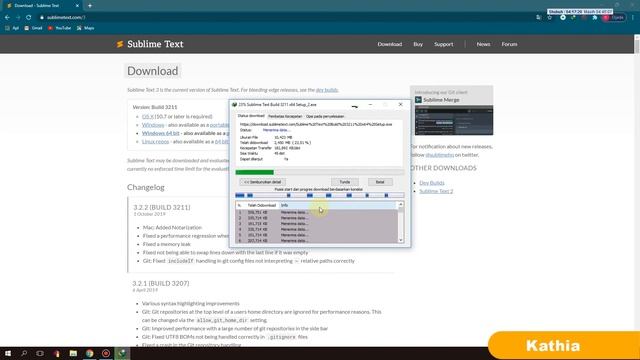The width and height of the screenshot is (640, 360).
Task: Click the red recorder taskbar icon
Action: tap(106, 353)
